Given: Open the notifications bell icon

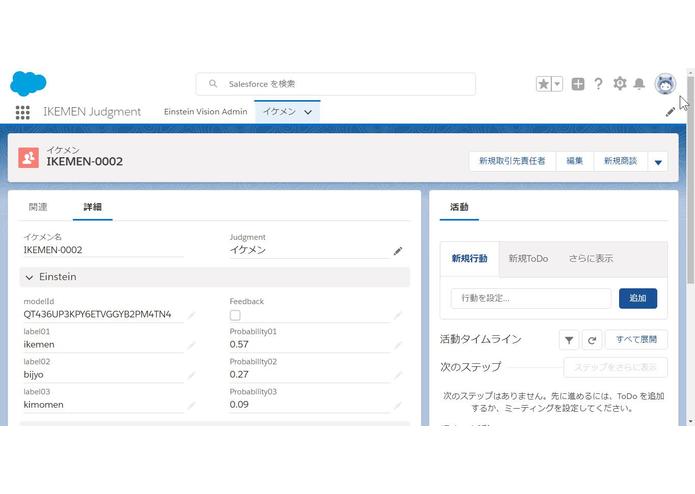Looking at the screenshot, I should [639, 84].
